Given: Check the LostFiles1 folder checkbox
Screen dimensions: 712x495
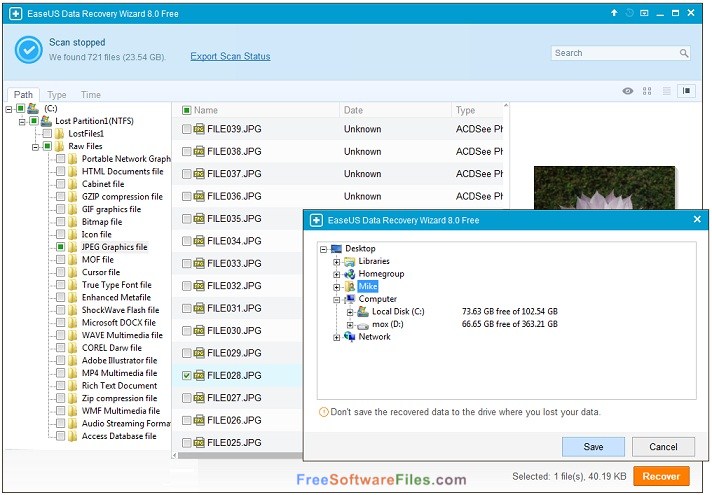Looking at the screenshot, I should click(47, 133).
